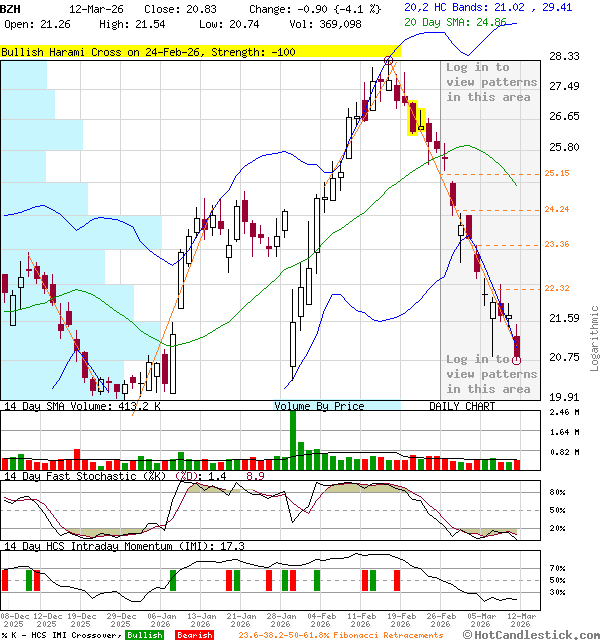Viewport: 600px width, 640px height.
Task: Click the tallest green volume bar
Action: [293, 440]
